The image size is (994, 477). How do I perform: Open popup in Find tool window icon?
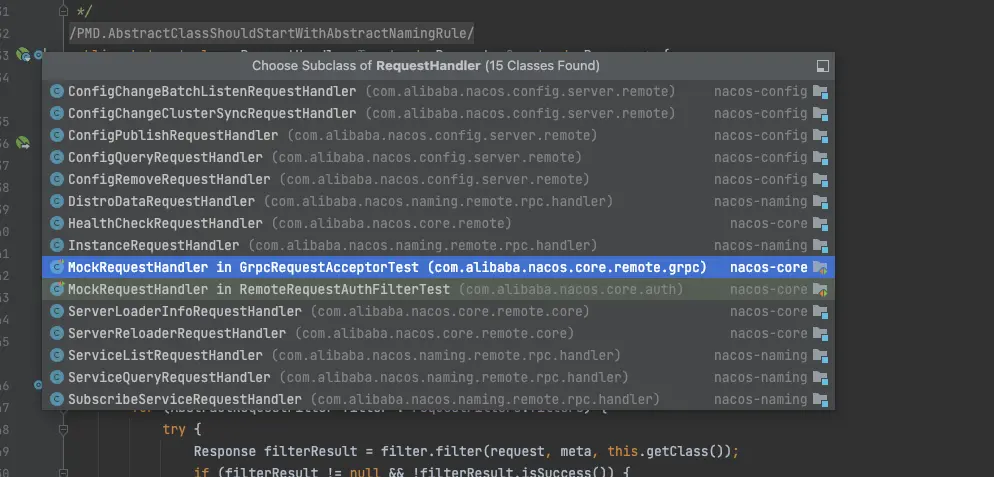822,66
